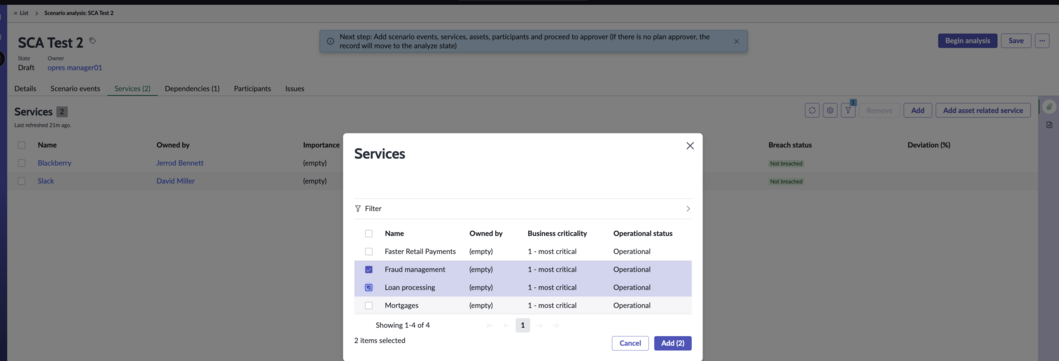Click Not breached badge in Blackberry row

[x=787, y=163]
